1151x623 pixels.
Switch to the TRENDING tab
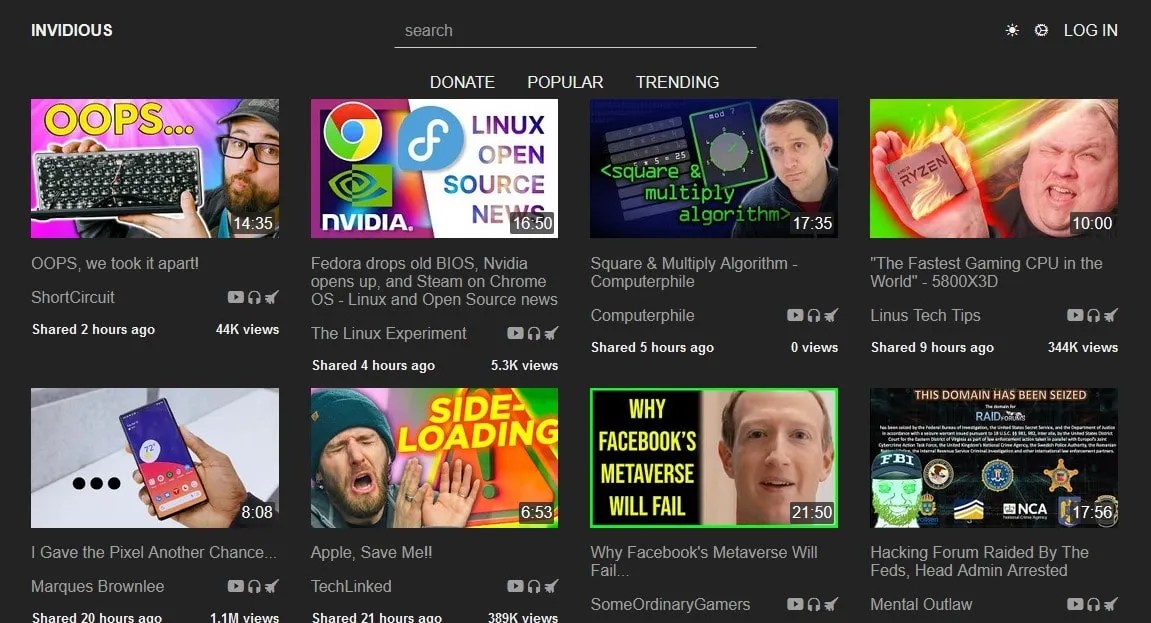point(677,82)
